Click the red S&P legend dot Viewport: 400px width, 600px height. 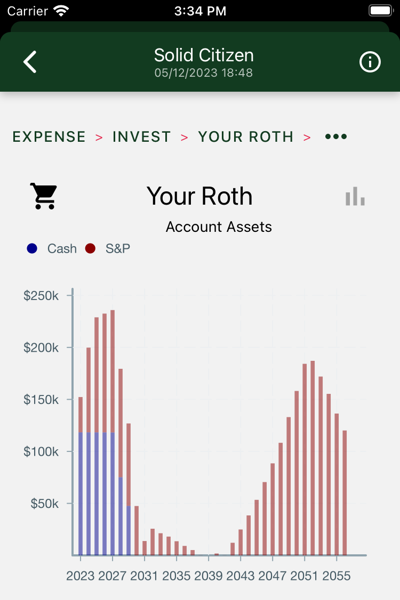coord(90,248)
